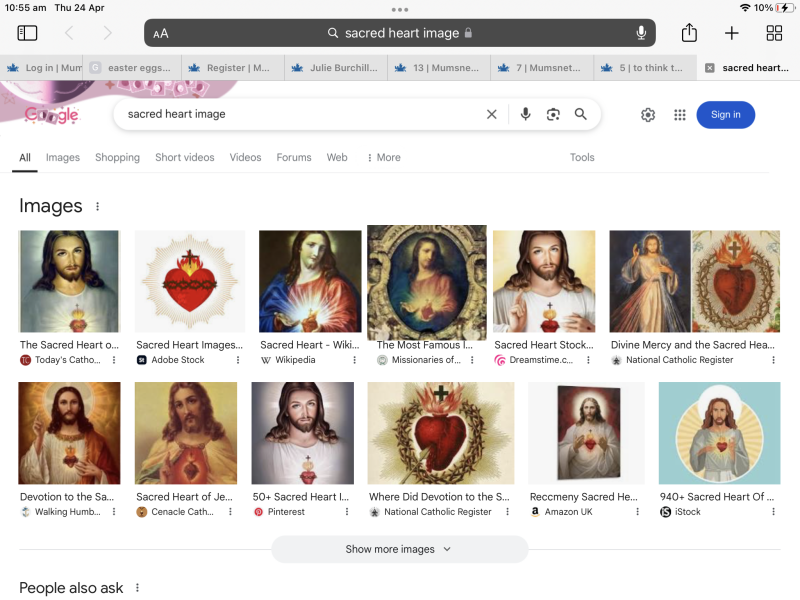Open options for Today's Catholic result
800x600 pixels.
tap(114, 360)
